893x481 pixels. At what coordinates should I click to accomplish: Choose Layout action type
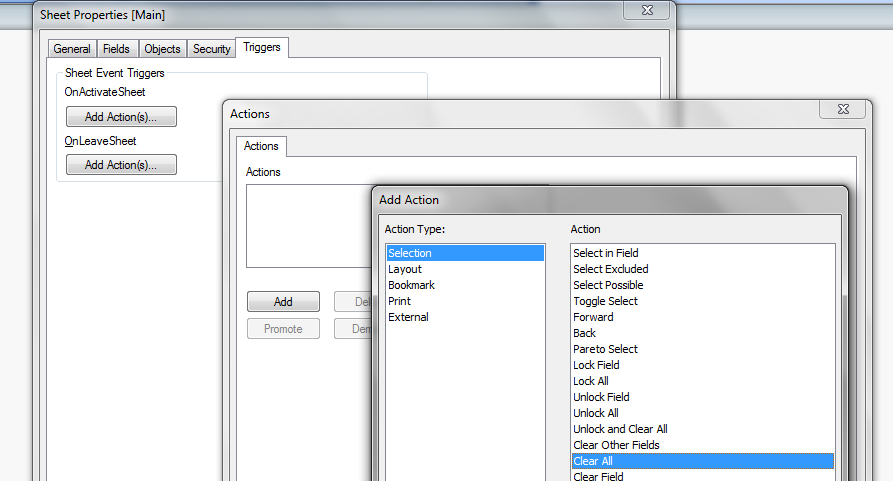coord(465,269)
